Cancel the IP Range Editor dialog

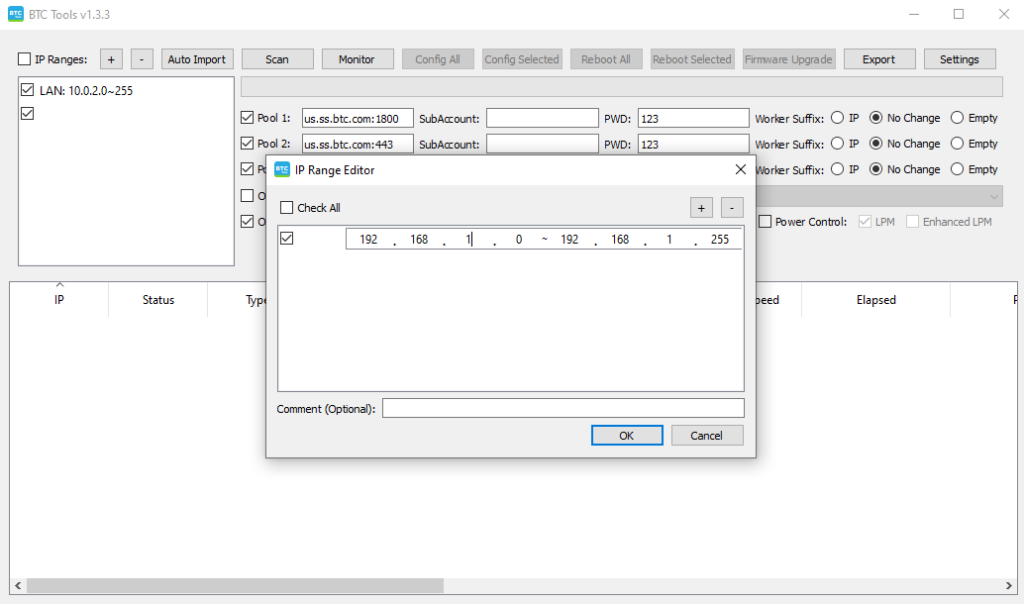tap(707, 435)
